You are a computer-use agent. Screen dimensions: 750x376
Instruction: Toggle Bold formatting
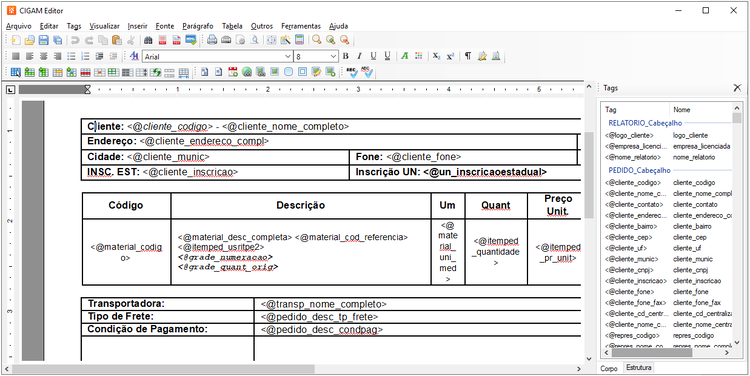click(x=346, y=56)
